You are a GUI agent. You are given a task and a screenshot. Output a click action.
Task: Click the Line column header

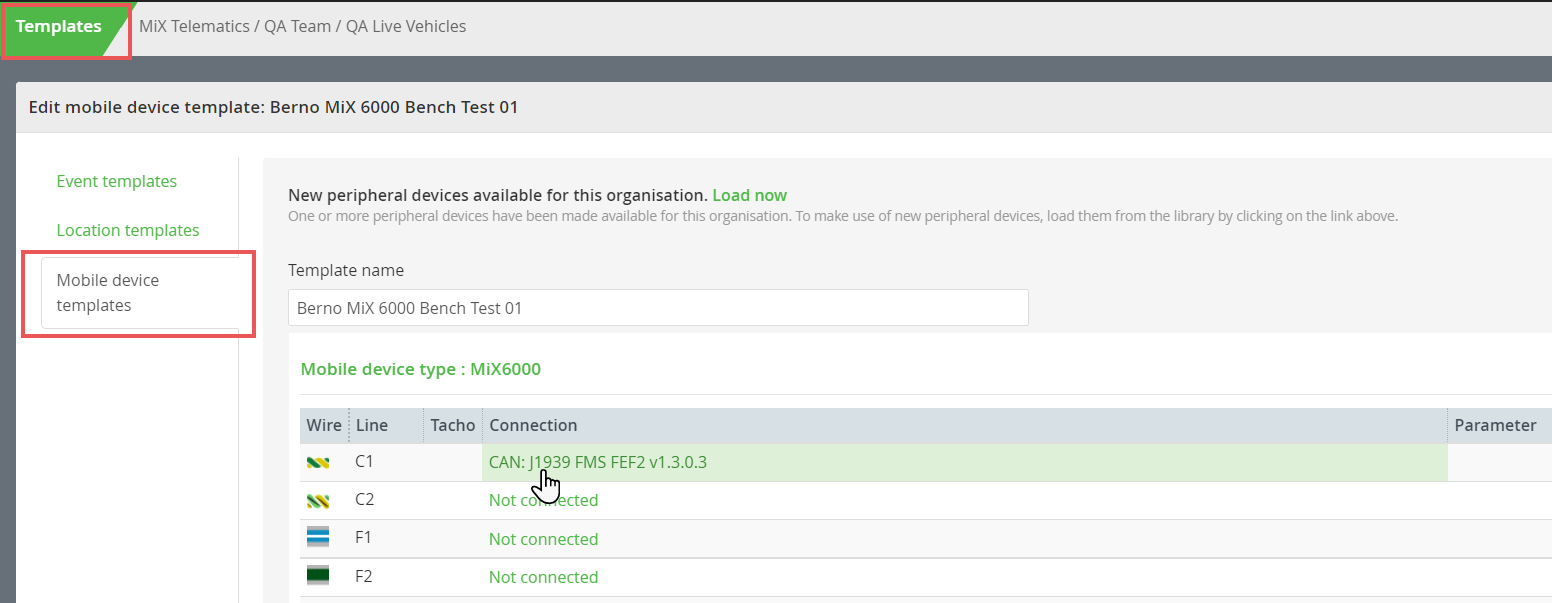pyautogui.click(x=386, y=425)
